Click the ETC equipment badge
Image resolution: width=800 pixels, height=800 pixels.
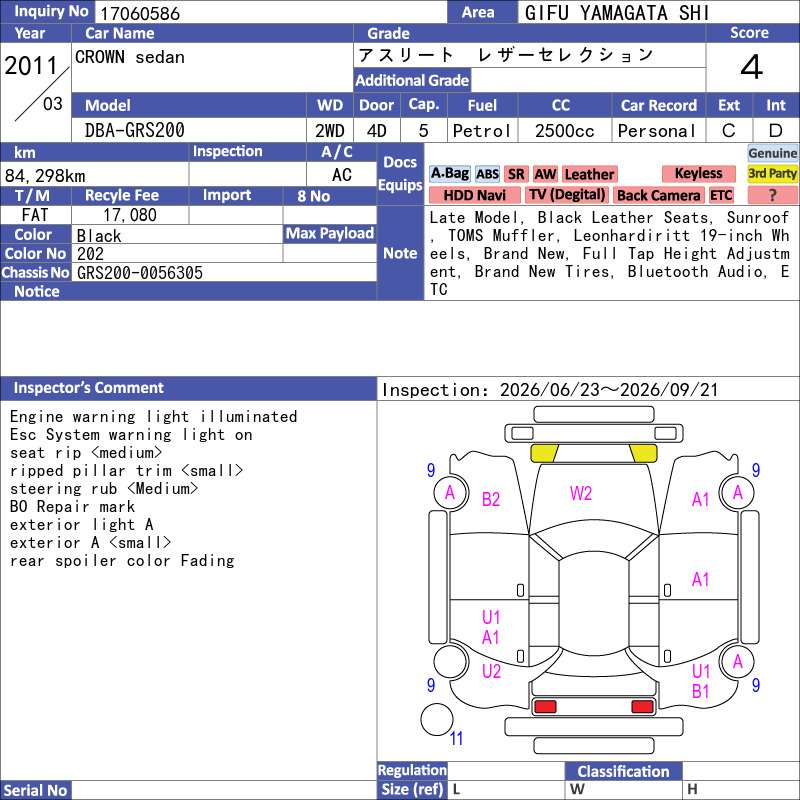point(721,195)
